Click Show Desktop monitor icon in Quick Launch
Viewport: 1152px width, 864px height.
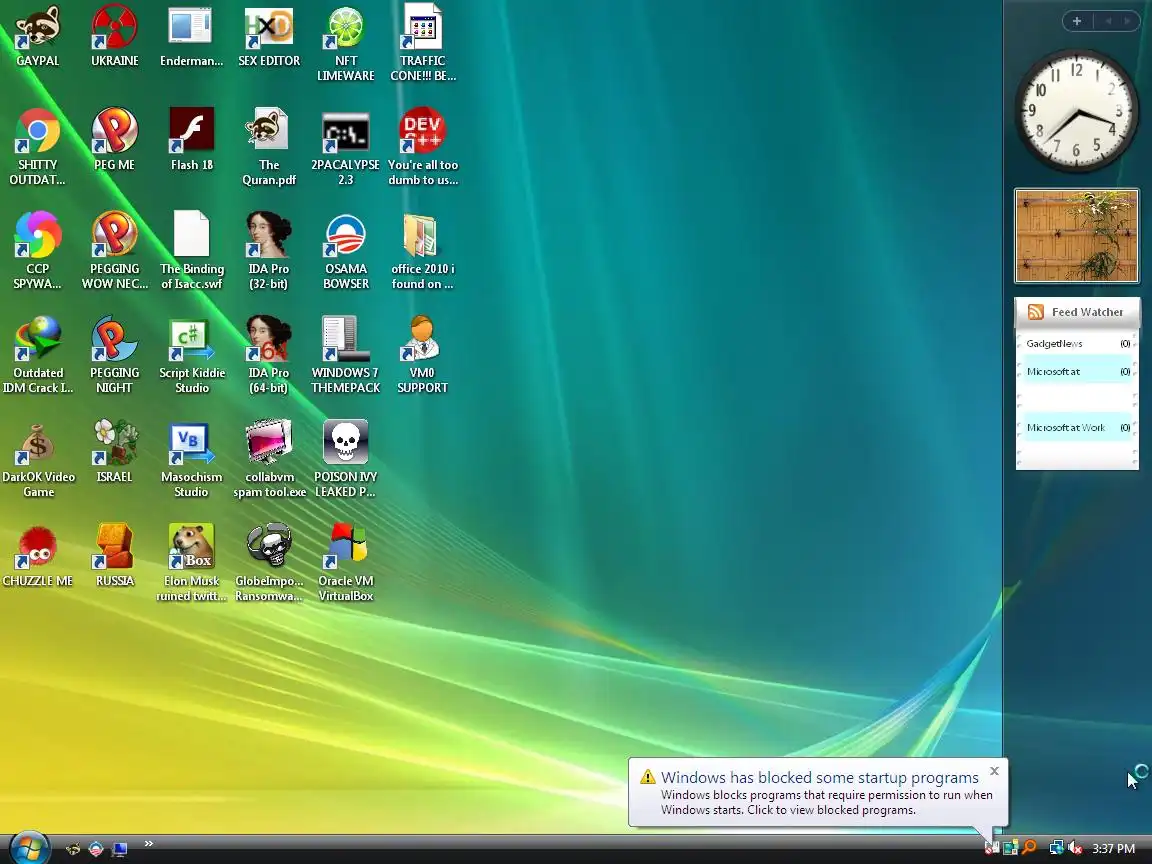tap(119, 849)
